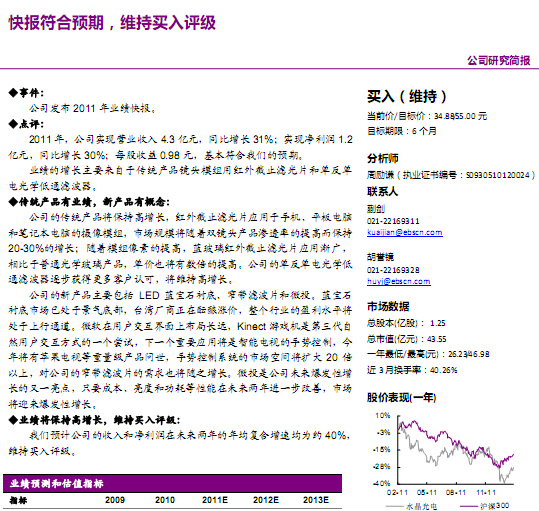The height and width of the screenshot is (511, 539).
Task: Select phone number 021-22169311
Action: [393, 221]
